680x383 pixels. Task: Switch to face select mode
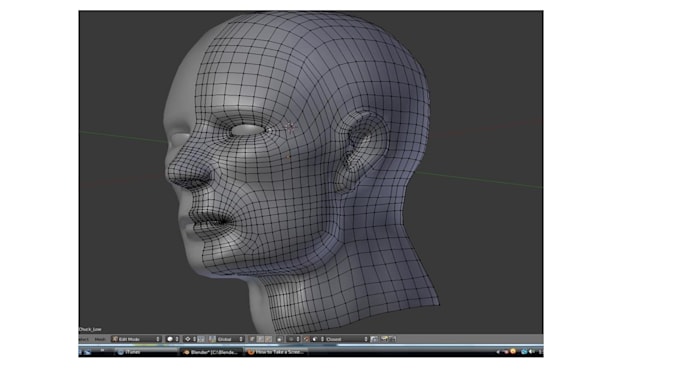coord(268,339)
